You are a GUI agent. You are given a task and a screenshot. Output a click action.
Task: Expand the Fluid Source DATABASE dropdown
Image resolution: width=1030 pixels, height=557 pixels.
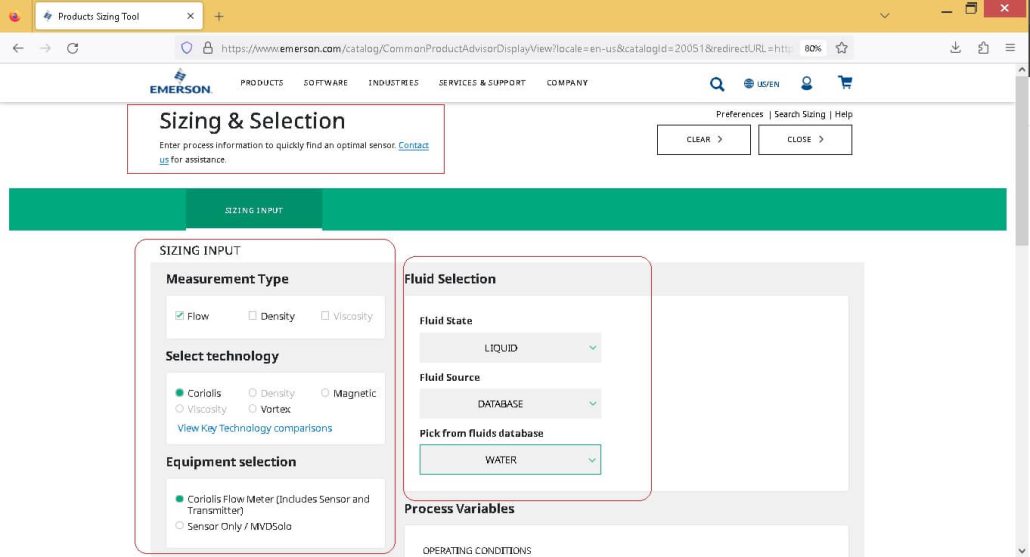pyautogui.click(x=510, y=403)
